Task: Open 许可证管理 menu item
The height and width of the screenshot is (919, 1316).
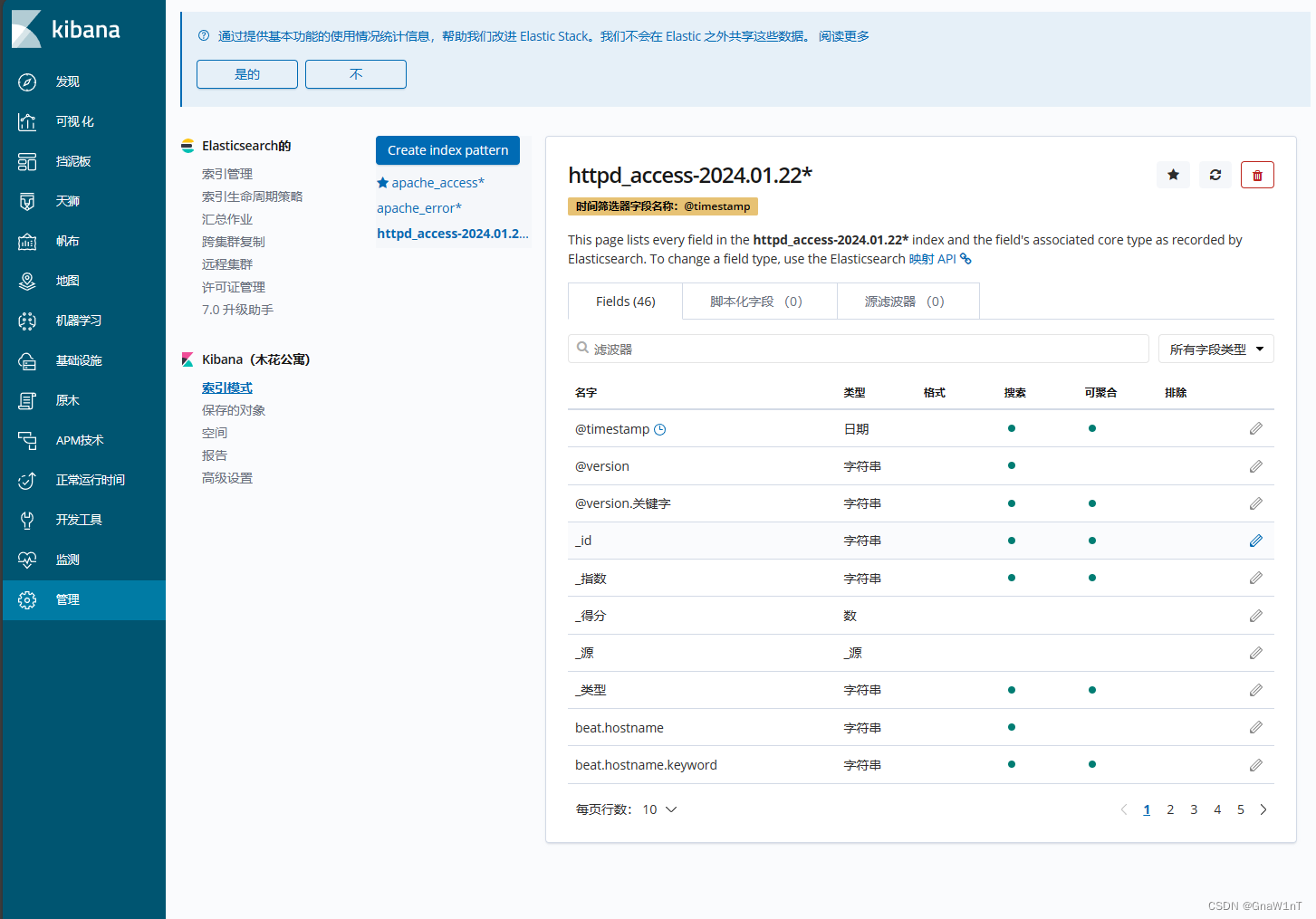Action: (234, 287)
